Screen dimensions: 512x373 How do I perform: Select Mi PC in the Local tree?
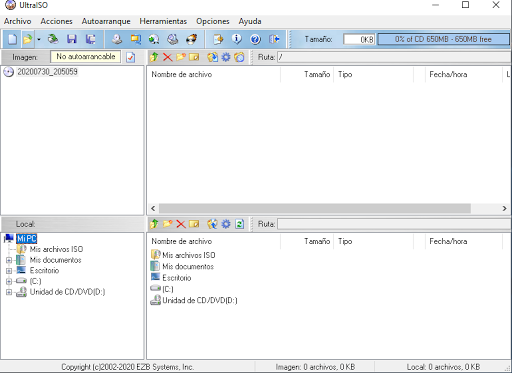pyautogui.click(x=26, y=239)
